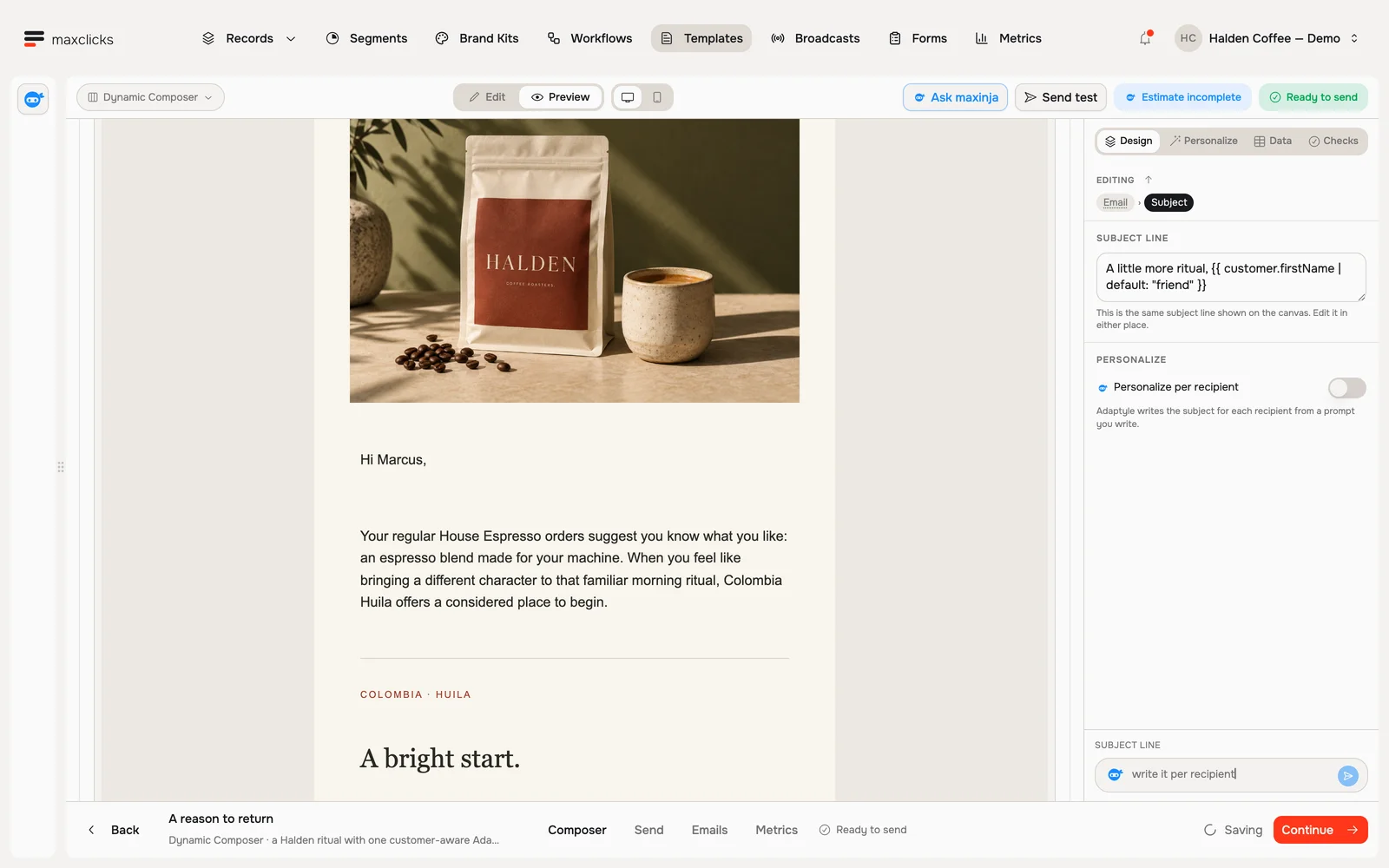Open the Composer step
The image size is (1389, 868).
(x=577, y=830)
